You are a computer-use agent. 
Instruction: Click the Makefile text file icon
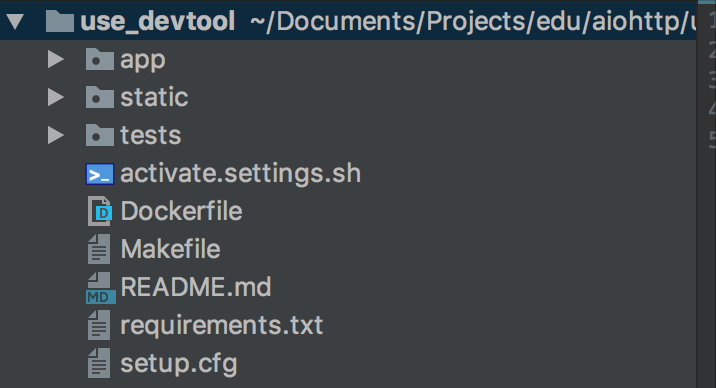(x=99, y=249)
